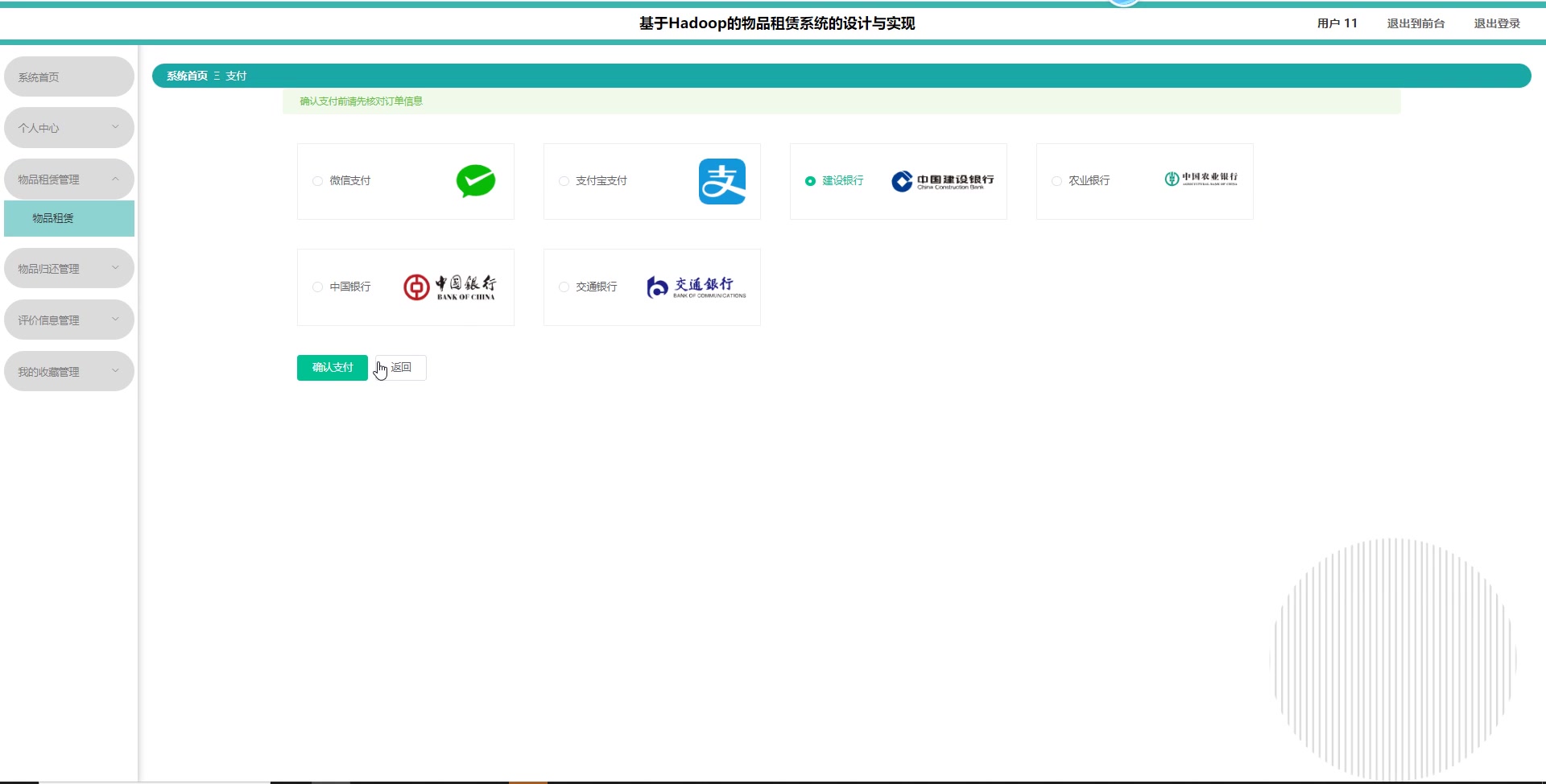This screenshot has width=1546, height=784.
Task: Click the 交通银行 label text
Action: (x=597, y=287)
